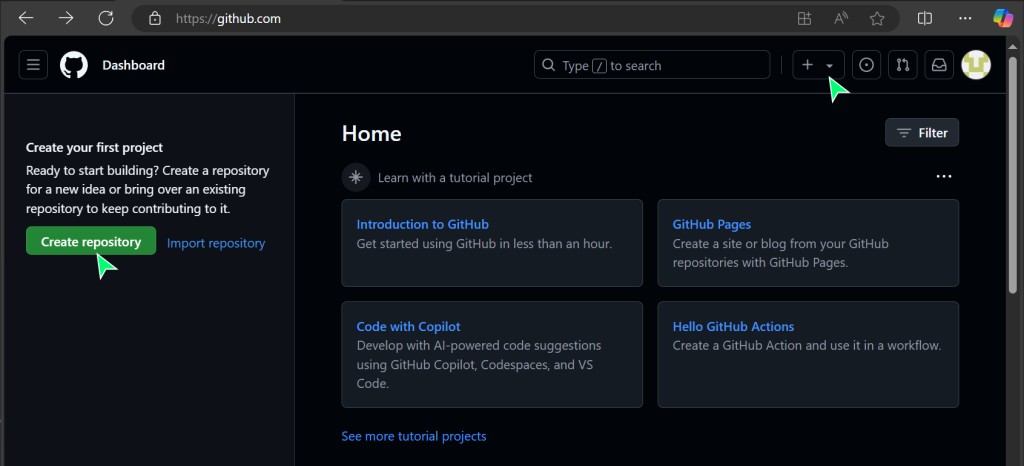Open the Introduction to GitHub tutorial
This screenshot has height=466, width=1024.
[x=423, y=225]
